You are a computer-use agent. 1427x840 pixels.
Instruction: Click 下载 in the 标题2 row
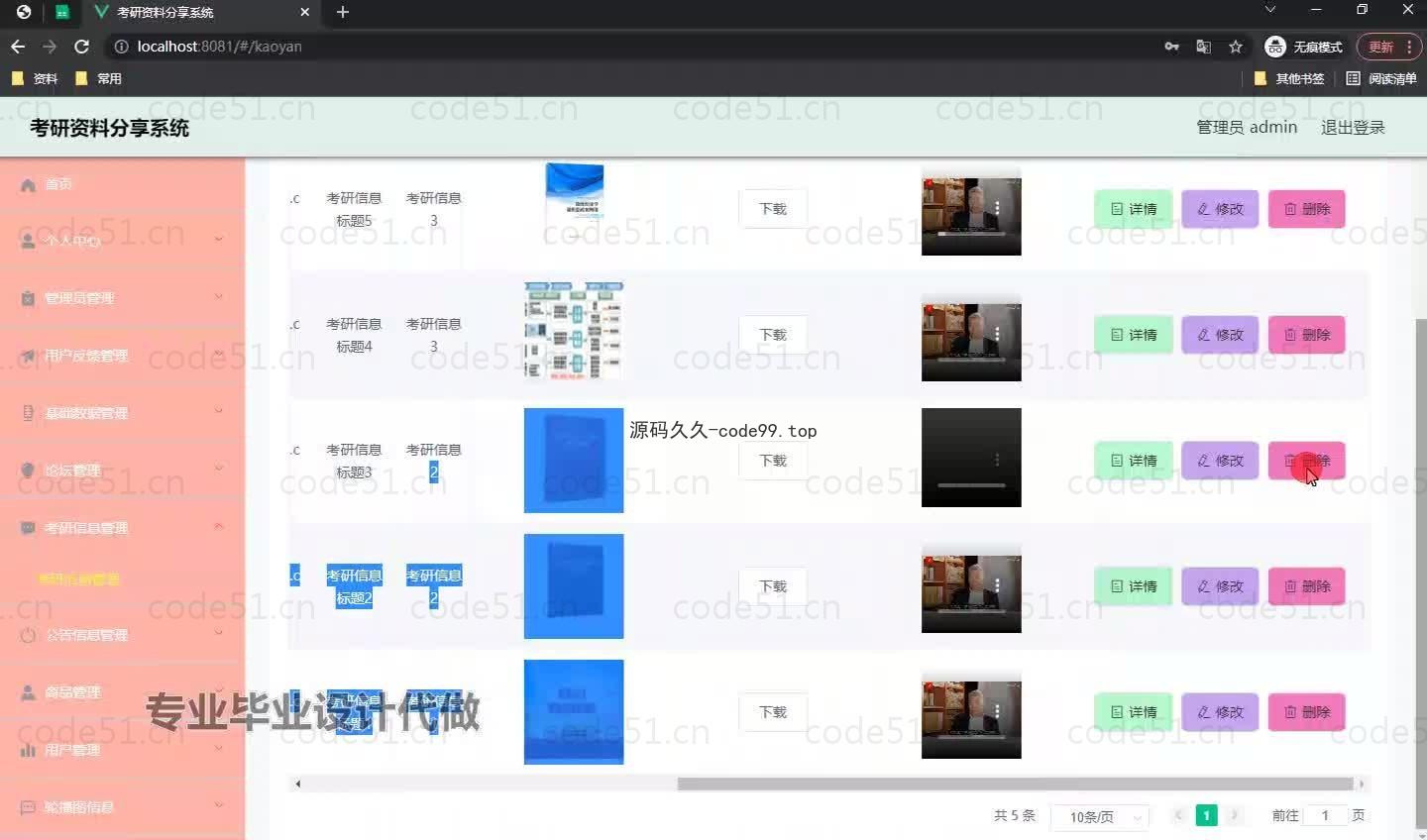(x=773, y=586)
